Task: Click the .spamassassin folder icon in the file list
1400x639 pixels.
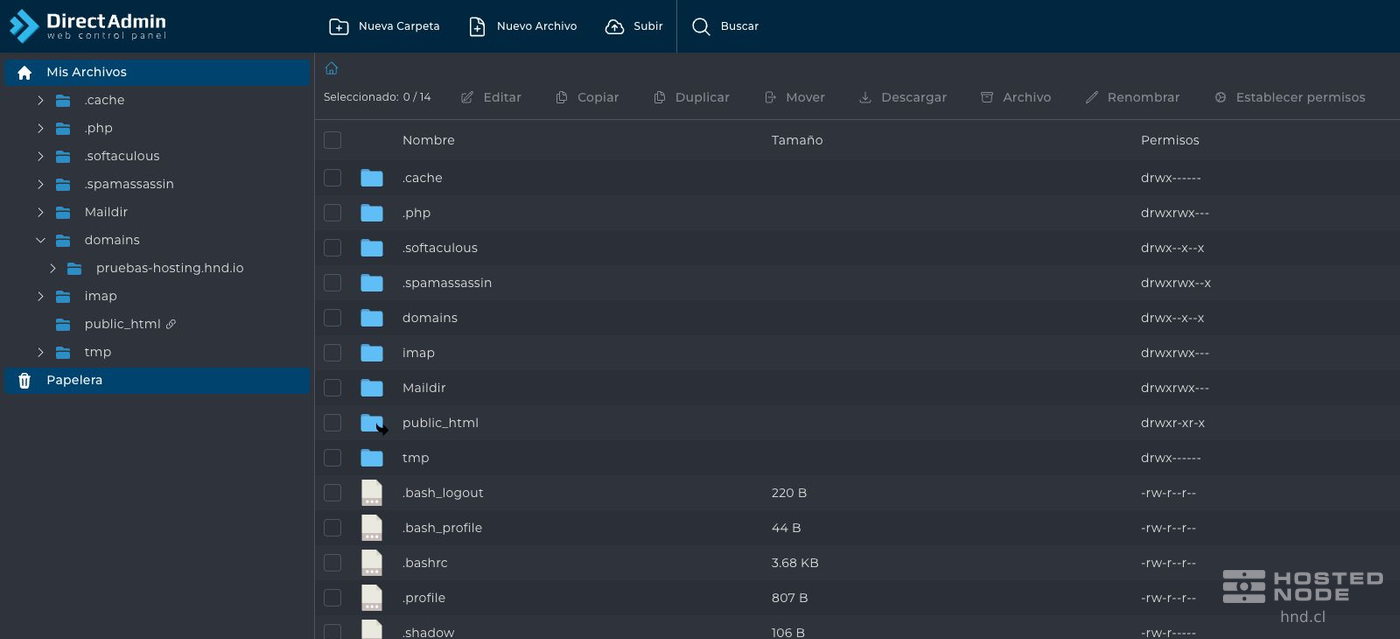Action: tap(372, 283)
